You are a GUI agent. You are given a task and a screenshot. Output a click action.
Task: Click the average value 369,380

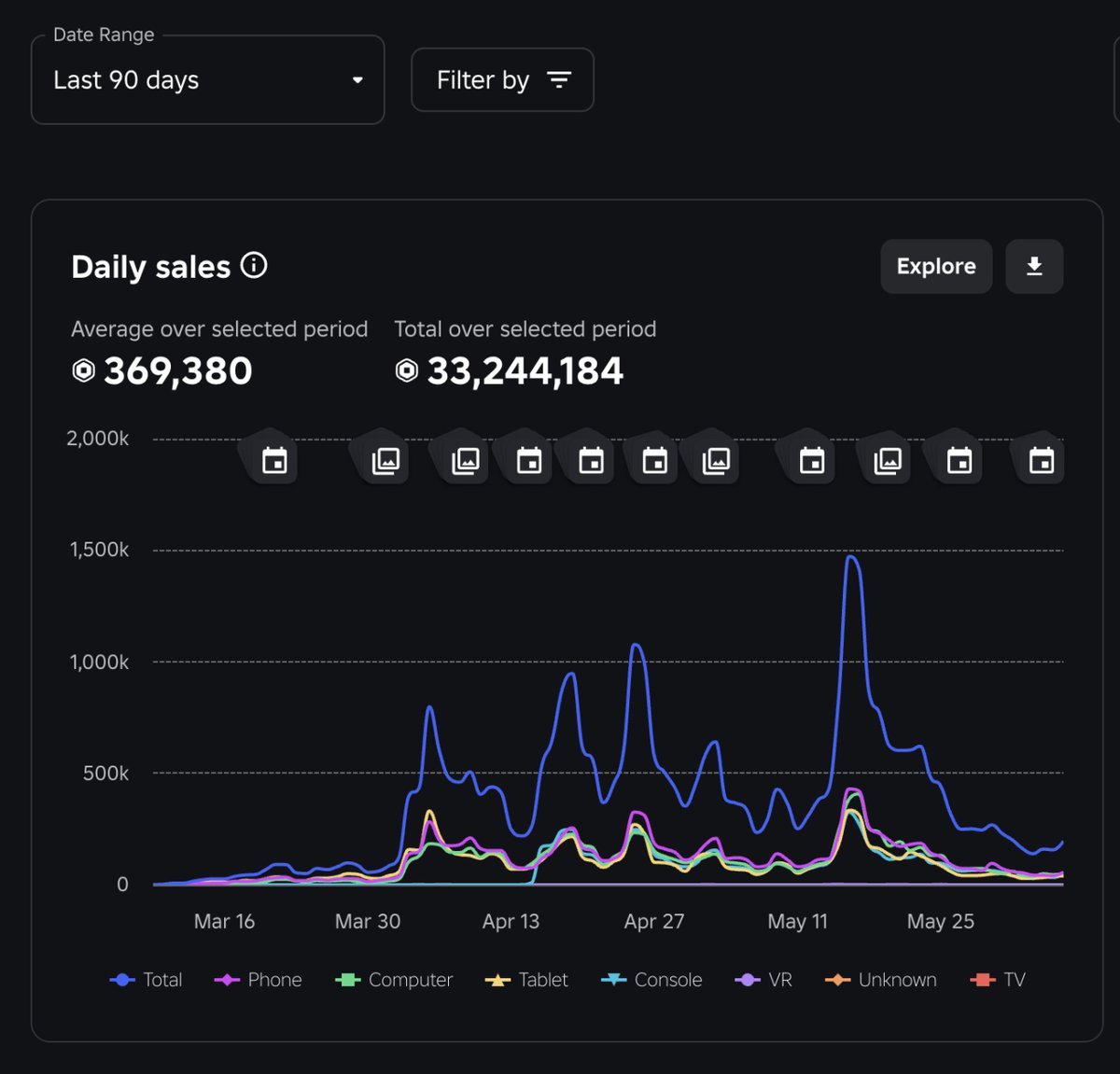tap(178, 371)
